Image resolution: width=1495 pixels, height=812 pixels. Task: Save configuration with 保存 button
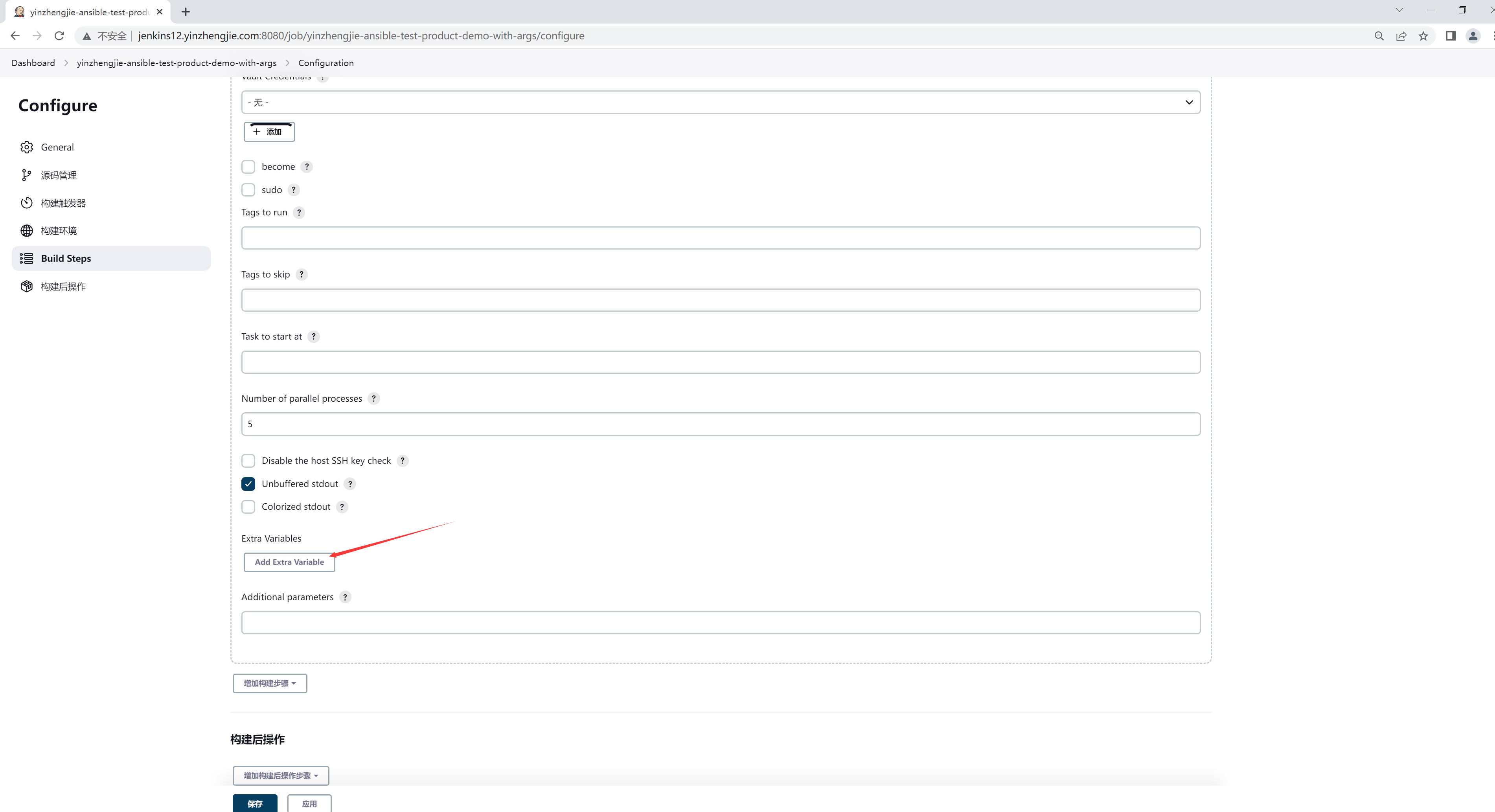coord(255,804)
